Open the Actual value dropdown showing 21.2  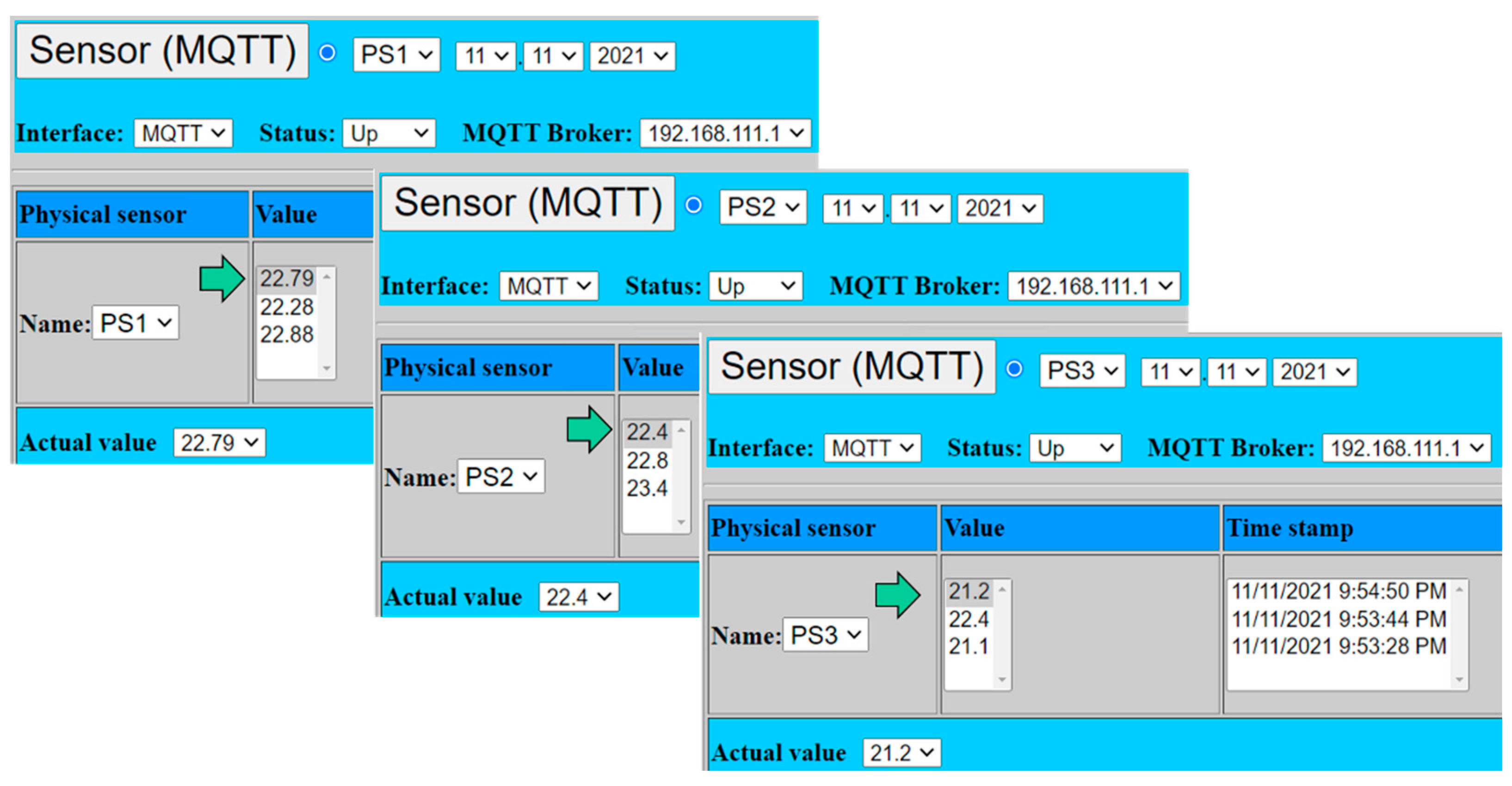[x=901, y=752]
